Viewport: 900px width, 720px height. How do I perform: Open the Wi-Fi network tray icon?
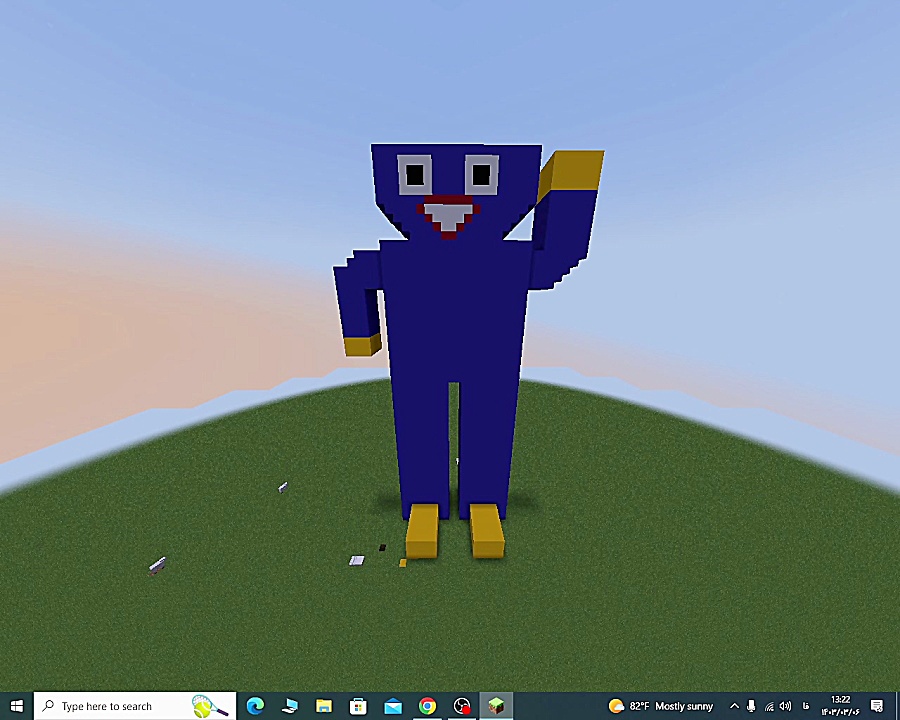769,706
